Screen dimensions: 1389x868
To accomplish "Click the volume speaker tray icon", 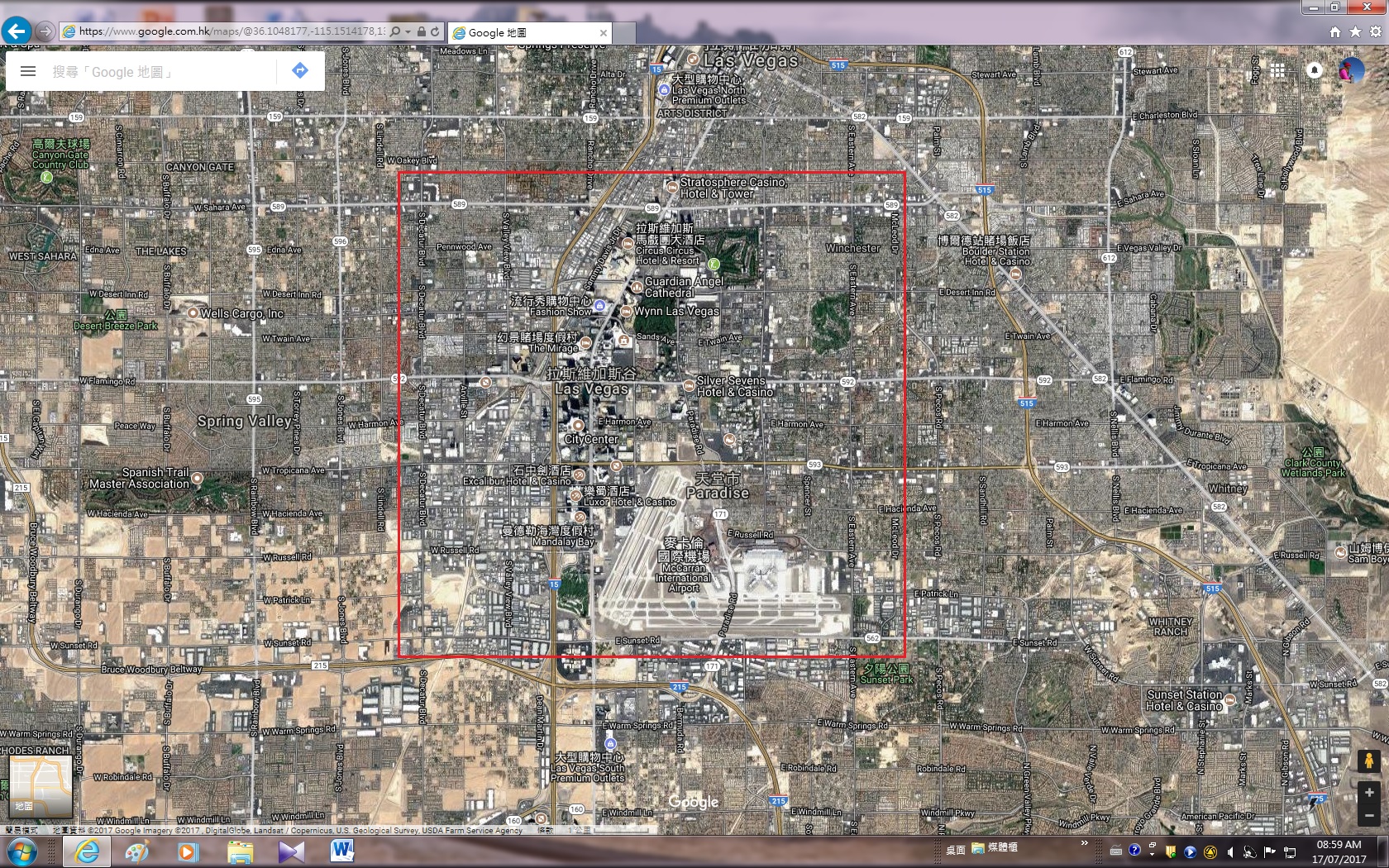I will click(x=1229, y=851).
